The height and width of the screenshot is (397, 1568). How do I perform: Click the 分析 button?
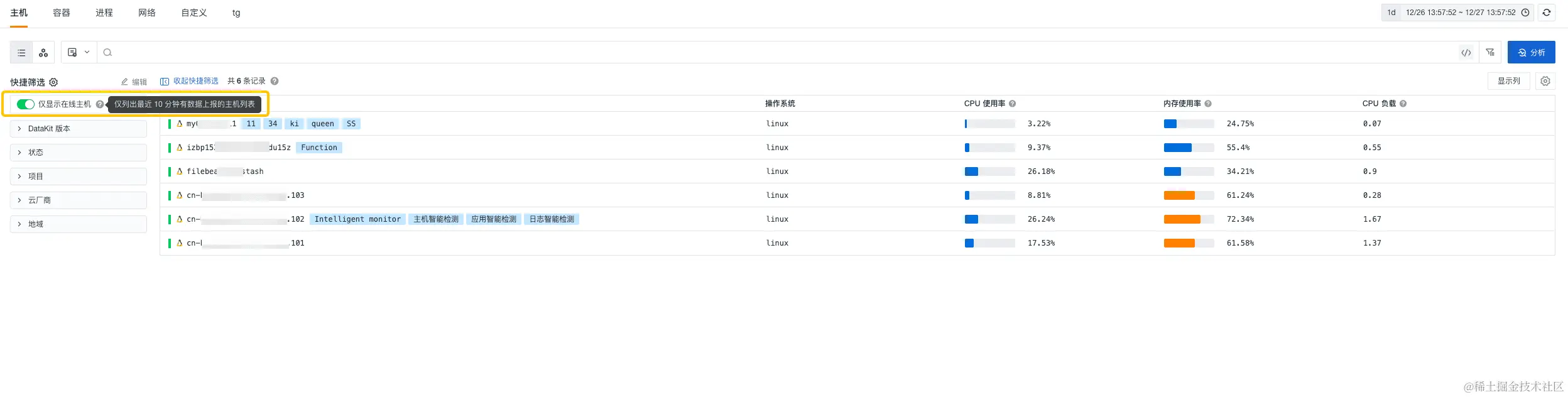(1532, 53)
